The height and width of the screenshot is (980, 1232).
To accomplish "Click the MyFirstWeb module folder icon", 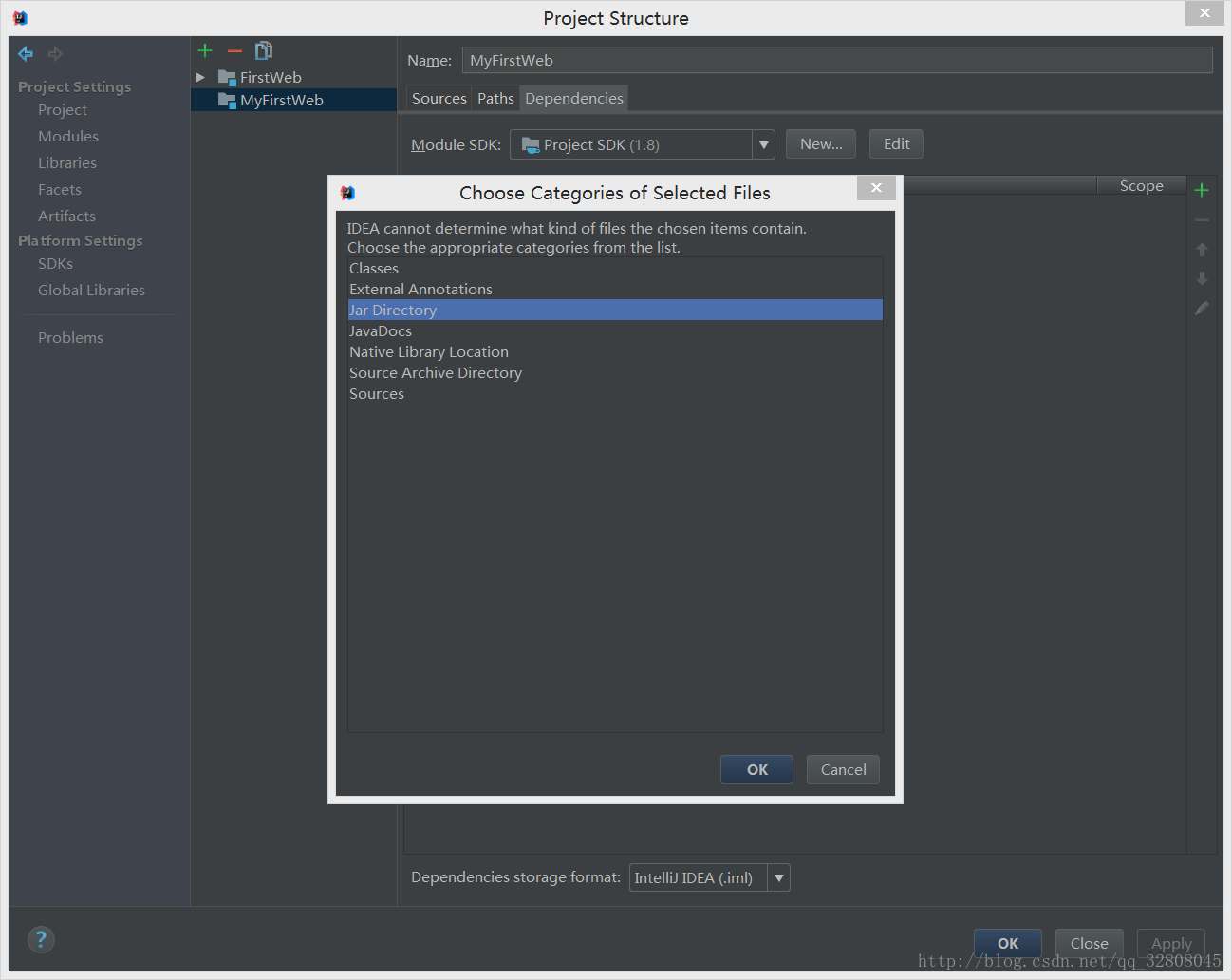I will (227, 100).
